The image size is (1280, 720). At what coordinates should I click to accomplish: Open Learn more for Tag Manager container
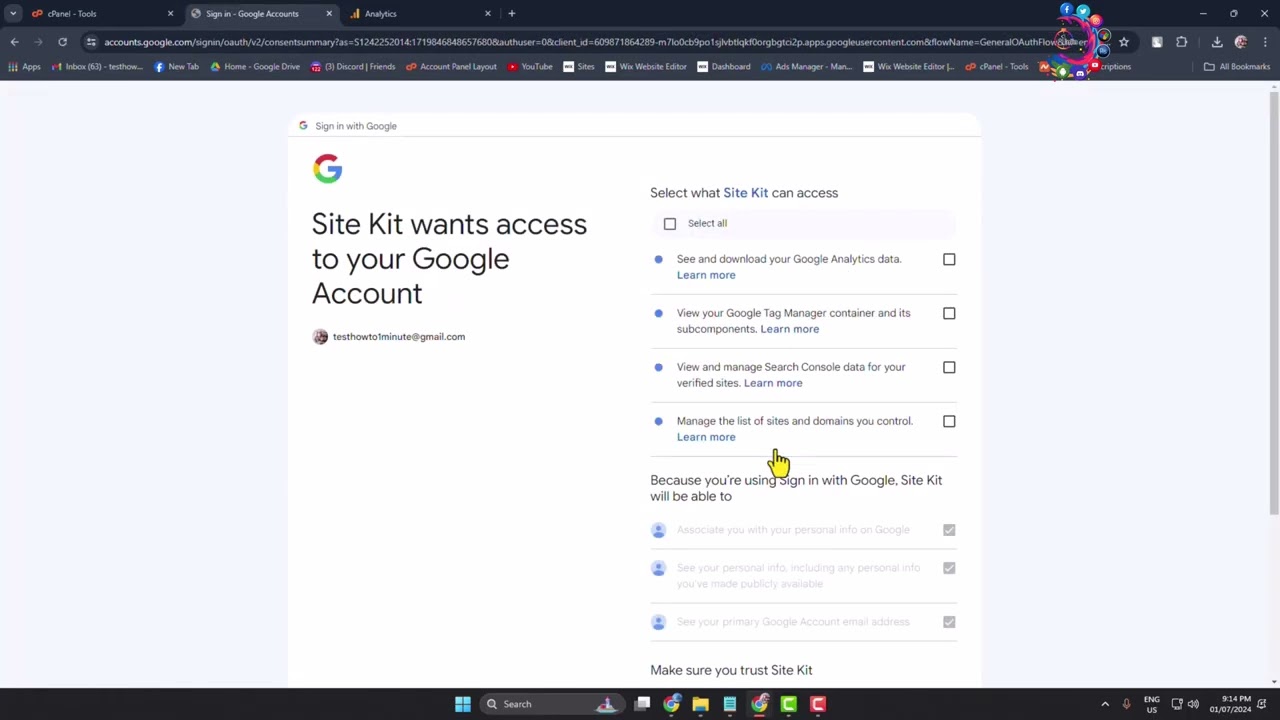pos(789,329)
